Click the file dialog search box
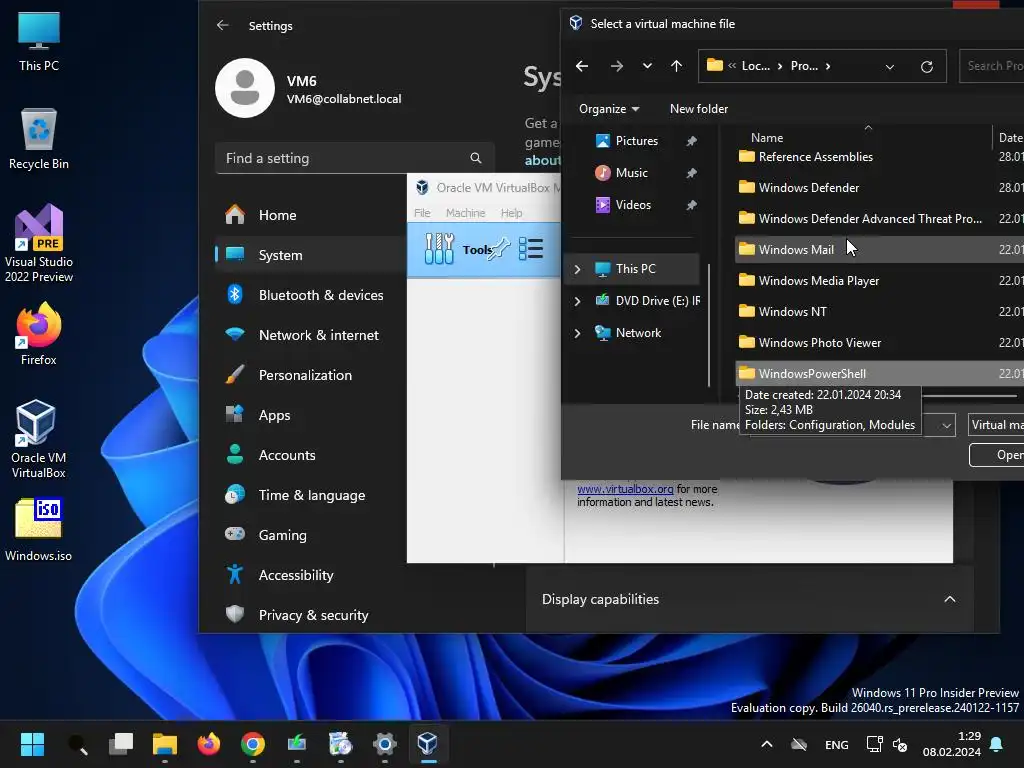 pyautogui.click(x=991, y=66)
